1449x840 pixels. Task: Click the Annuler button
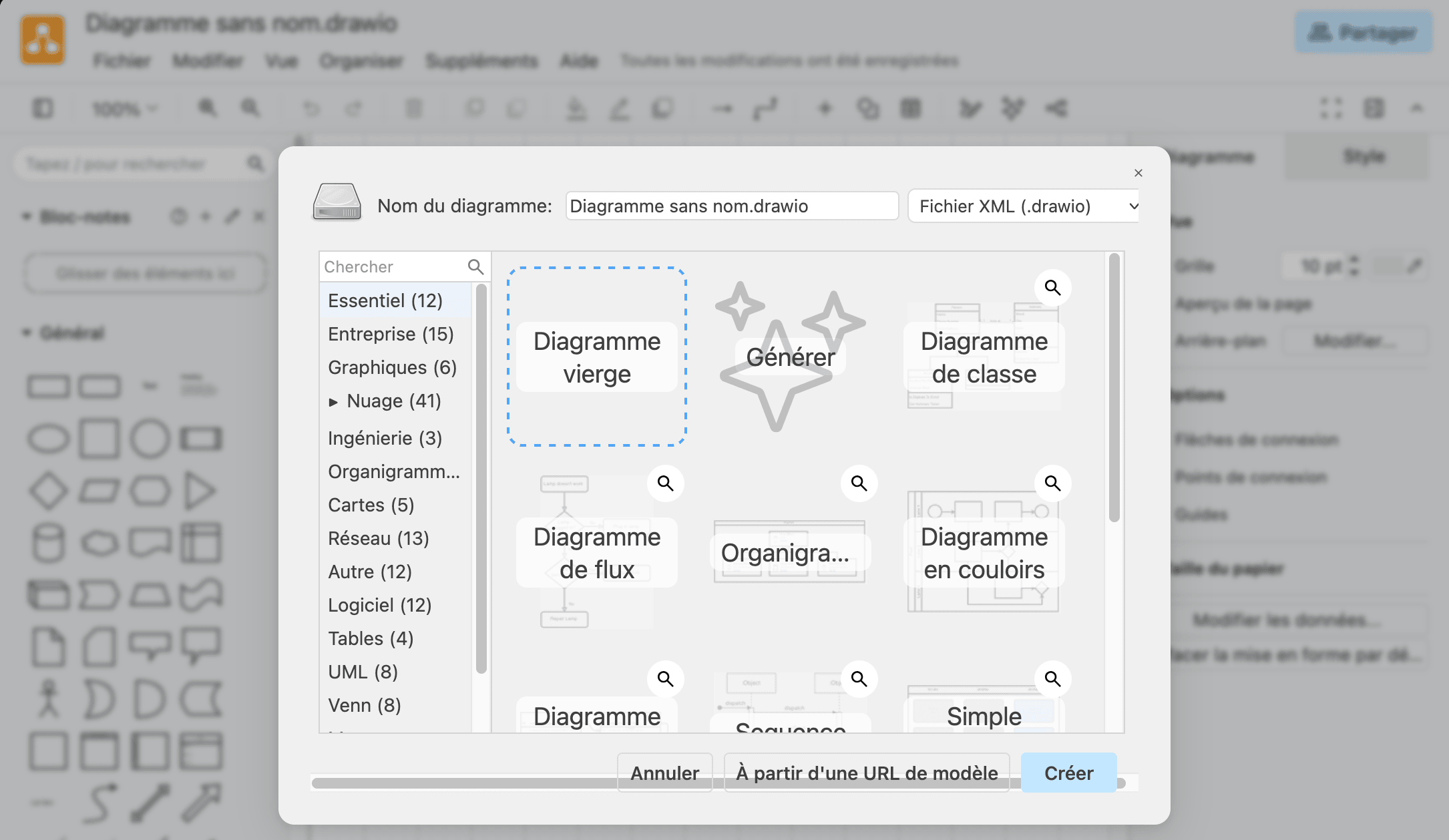pos(664,773)
